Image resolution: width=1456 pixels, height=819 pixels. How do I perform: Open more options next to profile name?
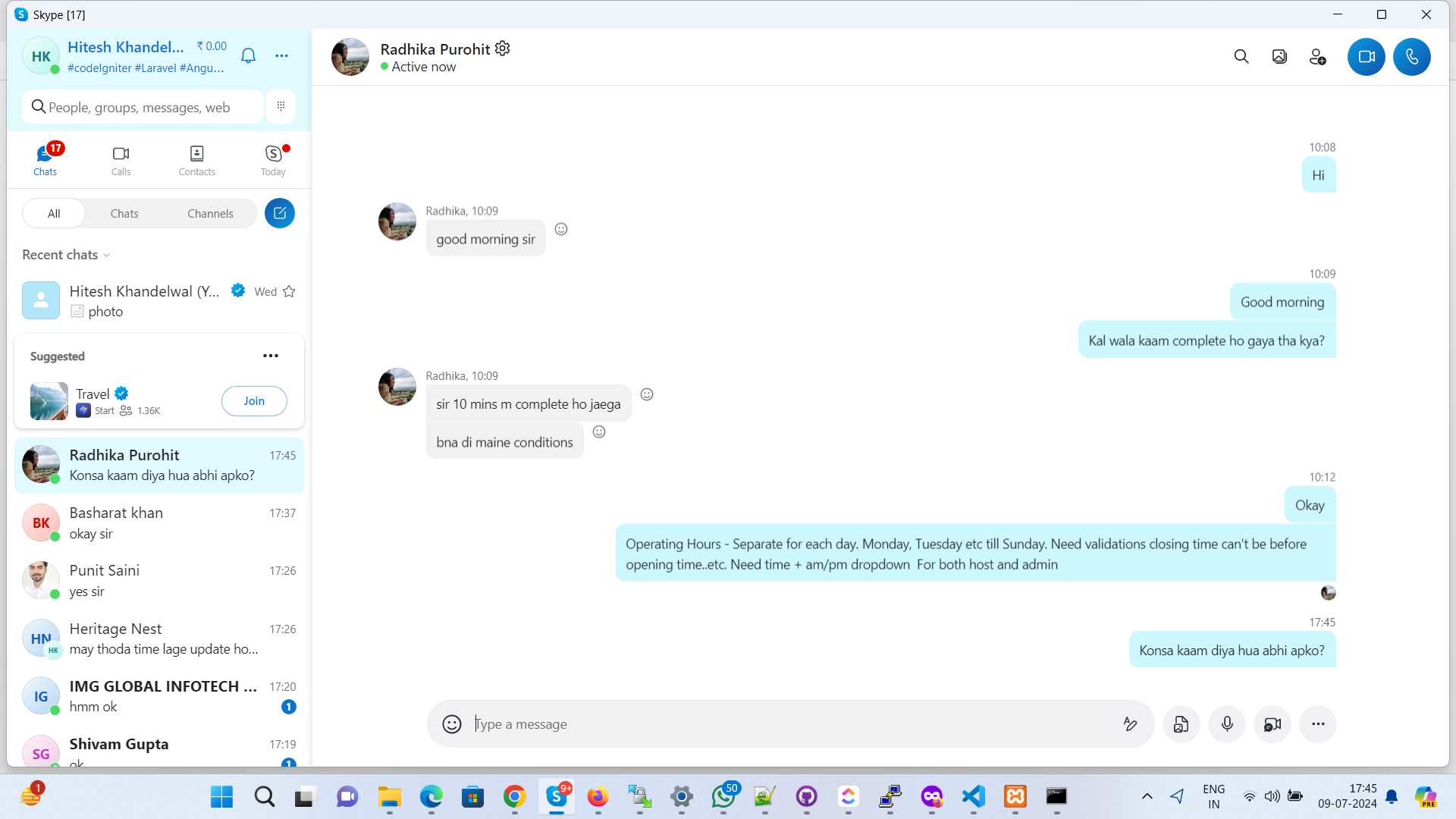(x=281, y=55)
